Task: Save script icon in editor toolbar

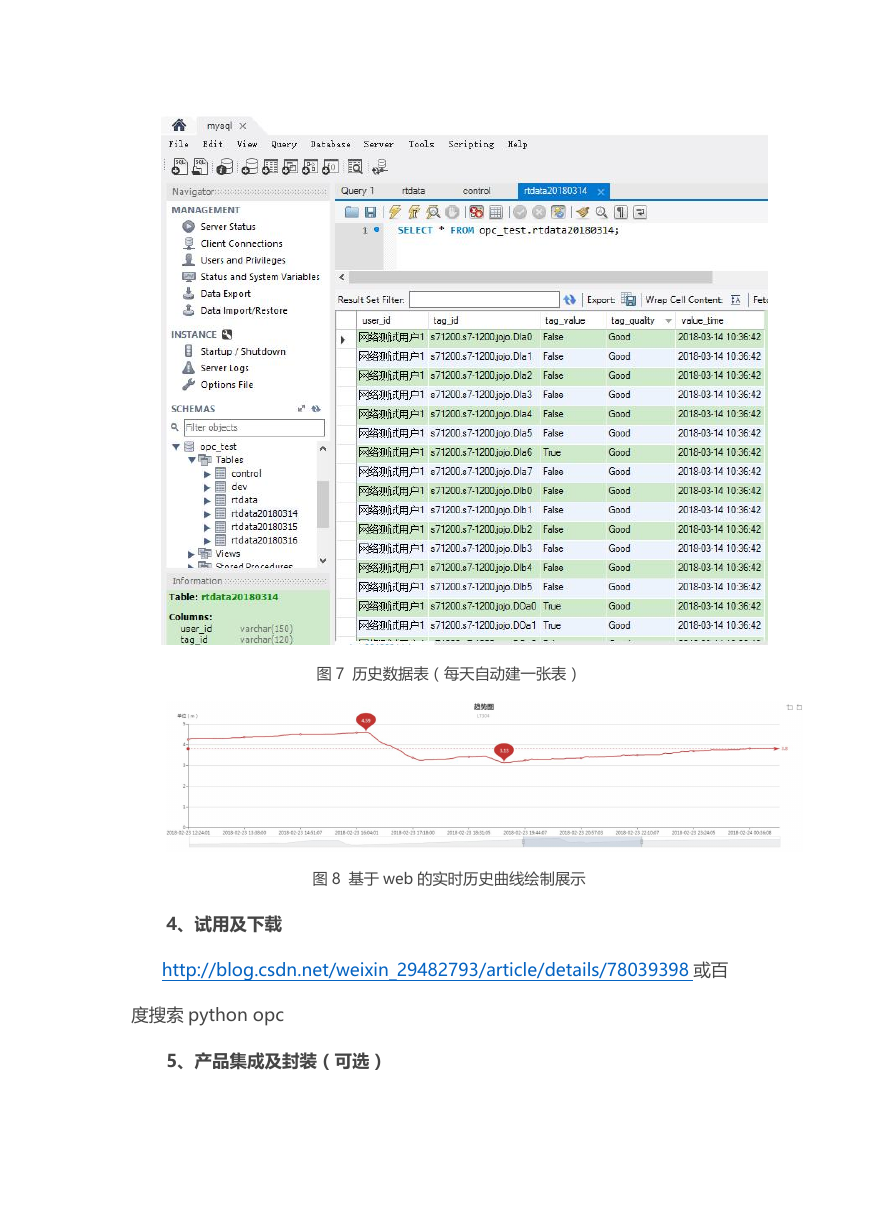Action: [x=370, y=213]
